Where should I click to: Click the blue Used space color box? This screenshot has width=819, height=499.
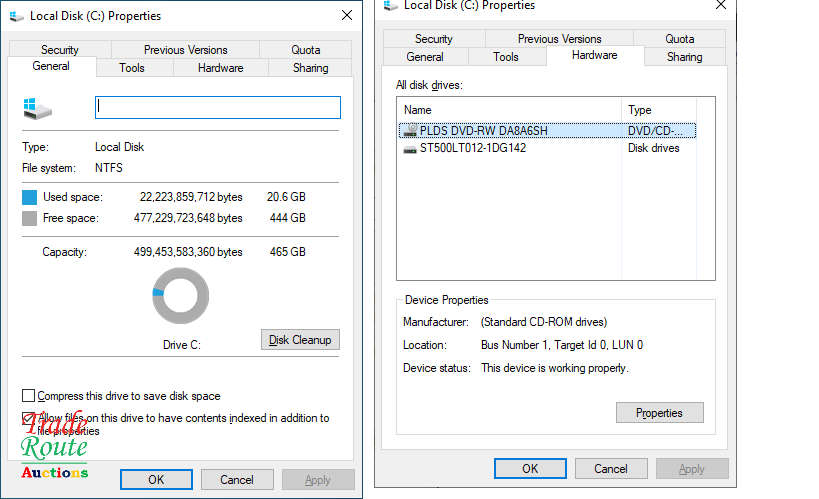pyautogui.click(x=30, y=197)
